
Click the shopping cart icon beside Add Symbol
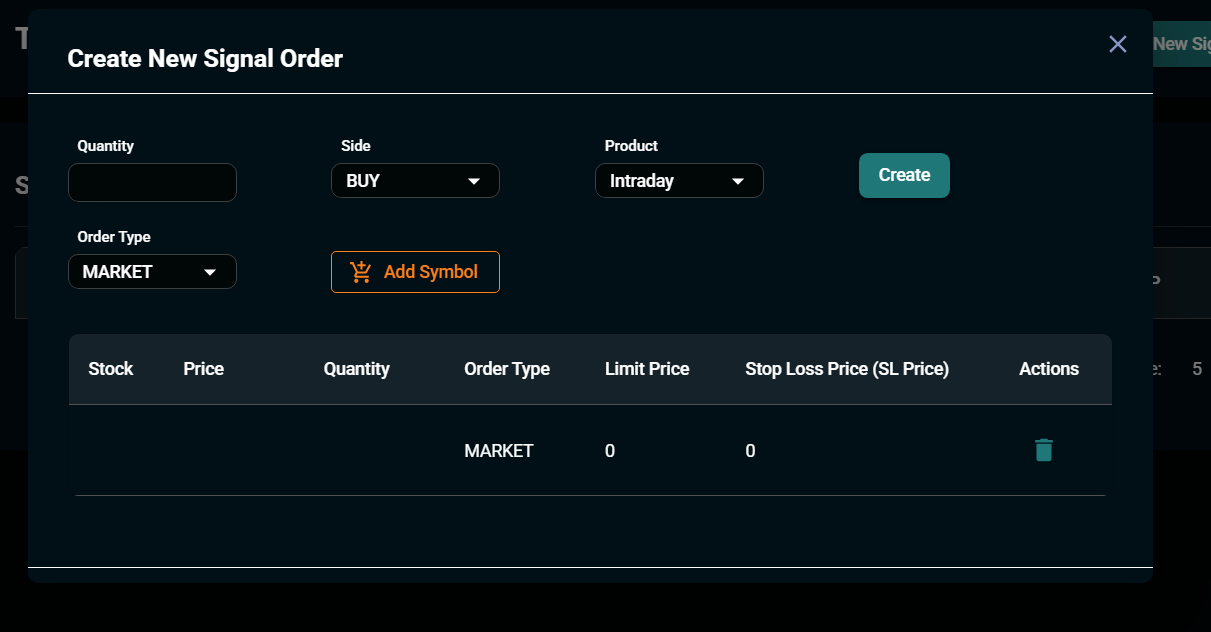[x=360, y=271]
